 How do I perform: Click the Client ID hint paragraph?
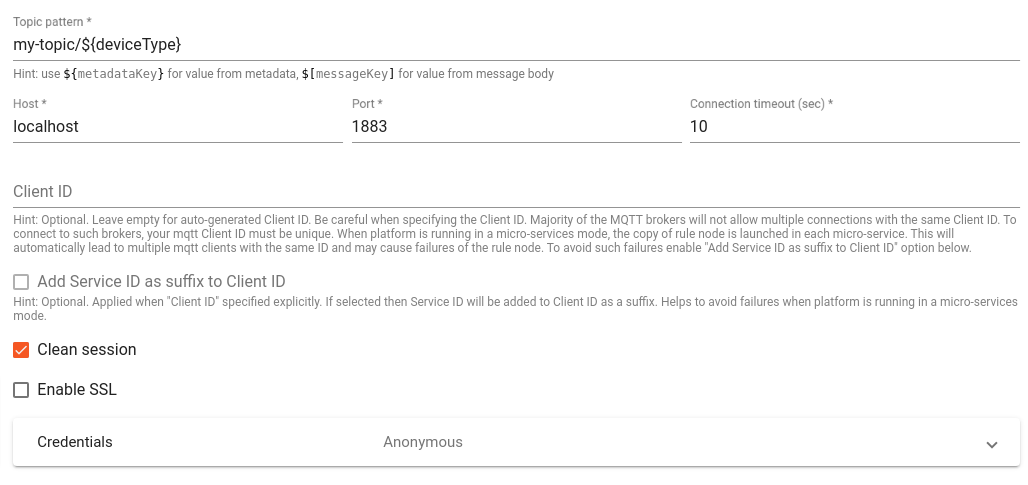pos(515,234)
